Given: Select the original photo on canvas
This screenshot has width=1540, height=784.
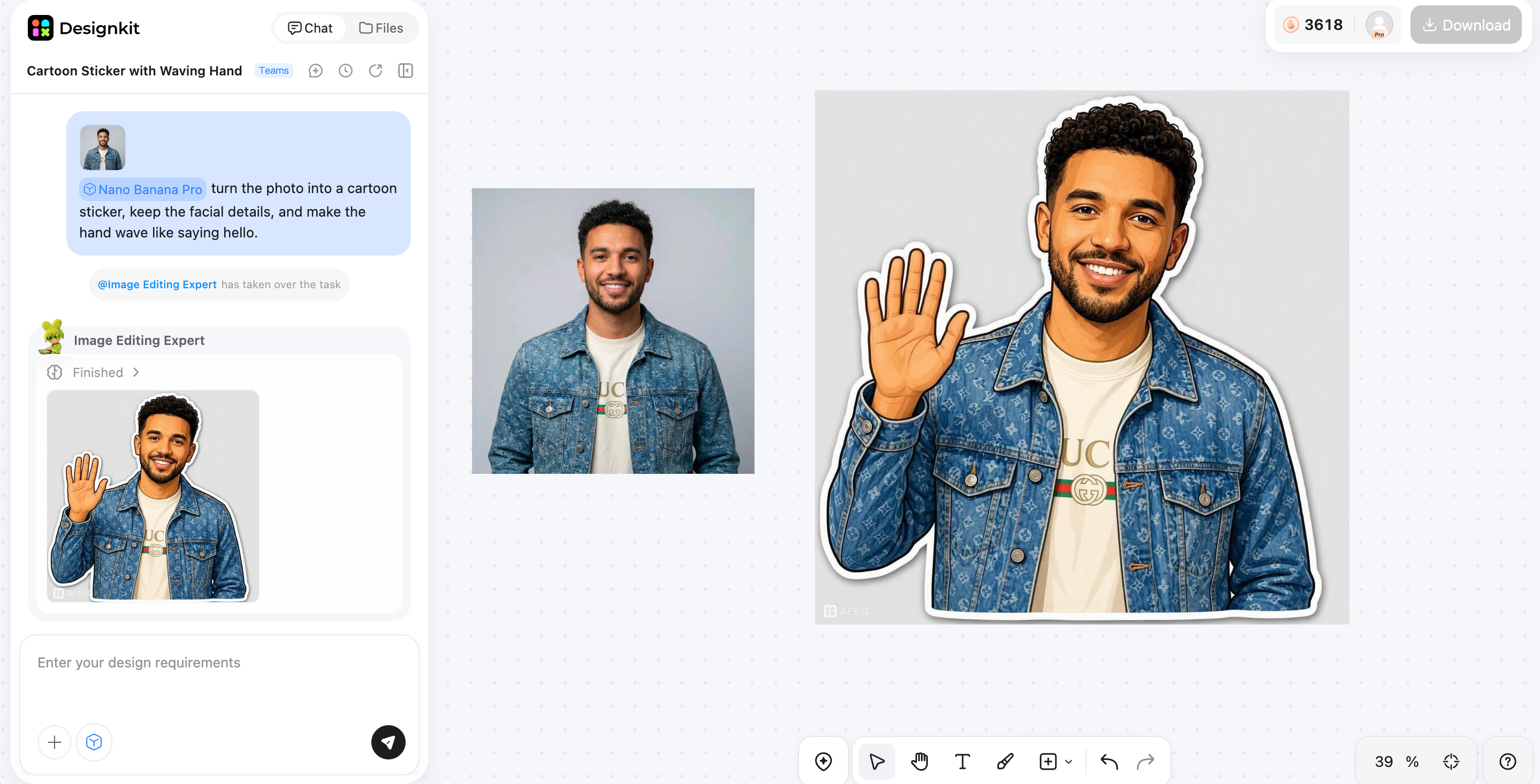Looking at the screenshot, I should [613, 331].
